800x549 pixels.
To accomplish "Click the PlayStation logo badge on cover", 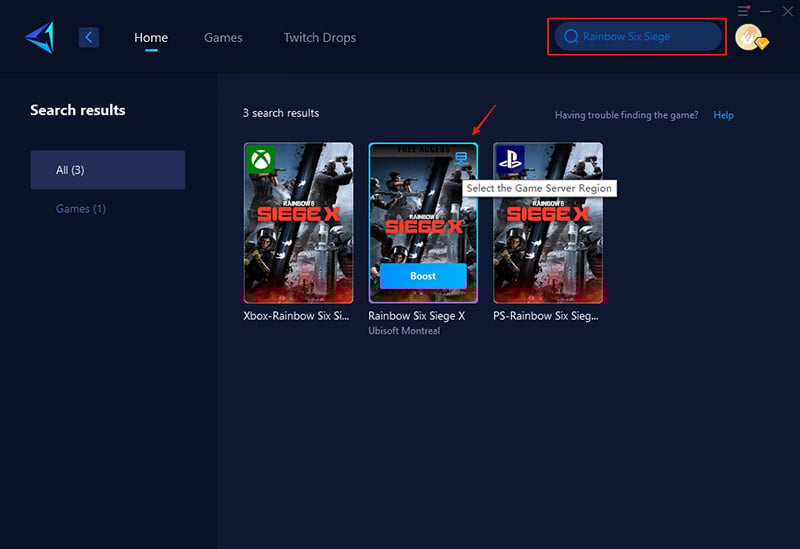I will (x=510, y=159).
